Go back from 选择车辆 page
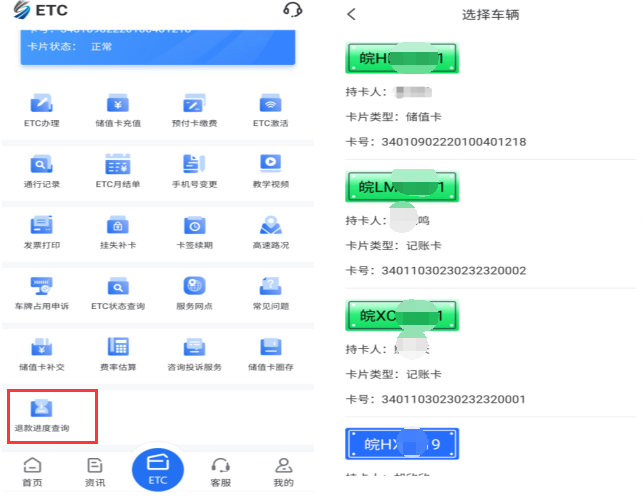643x497 pixels. tap(351, 15)
